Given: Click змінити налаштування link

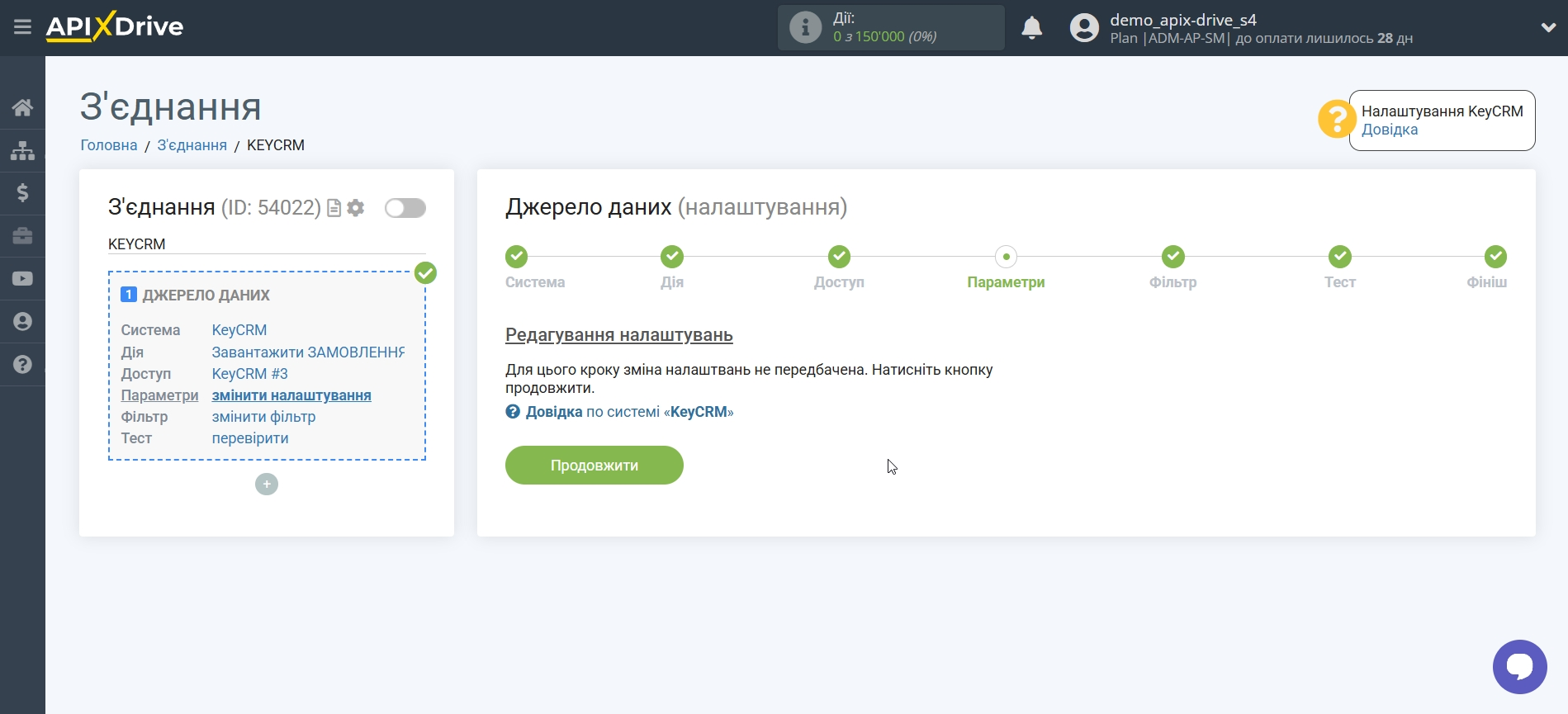Looking at the screenshot, I should pyautogui.click(x=291, y=395).
